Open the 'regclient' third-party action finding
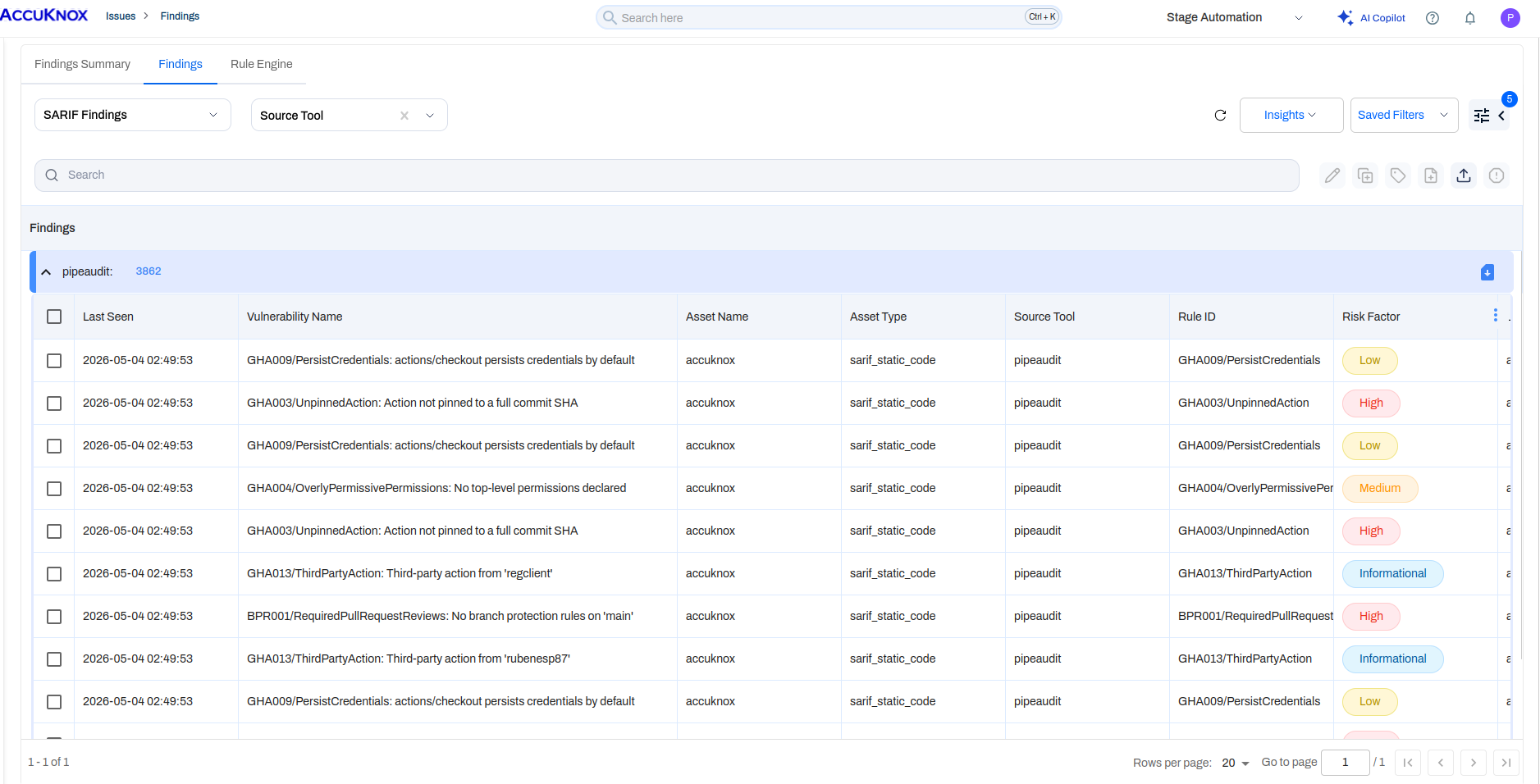The image size is (1540, 784). (x=400, y=574)
